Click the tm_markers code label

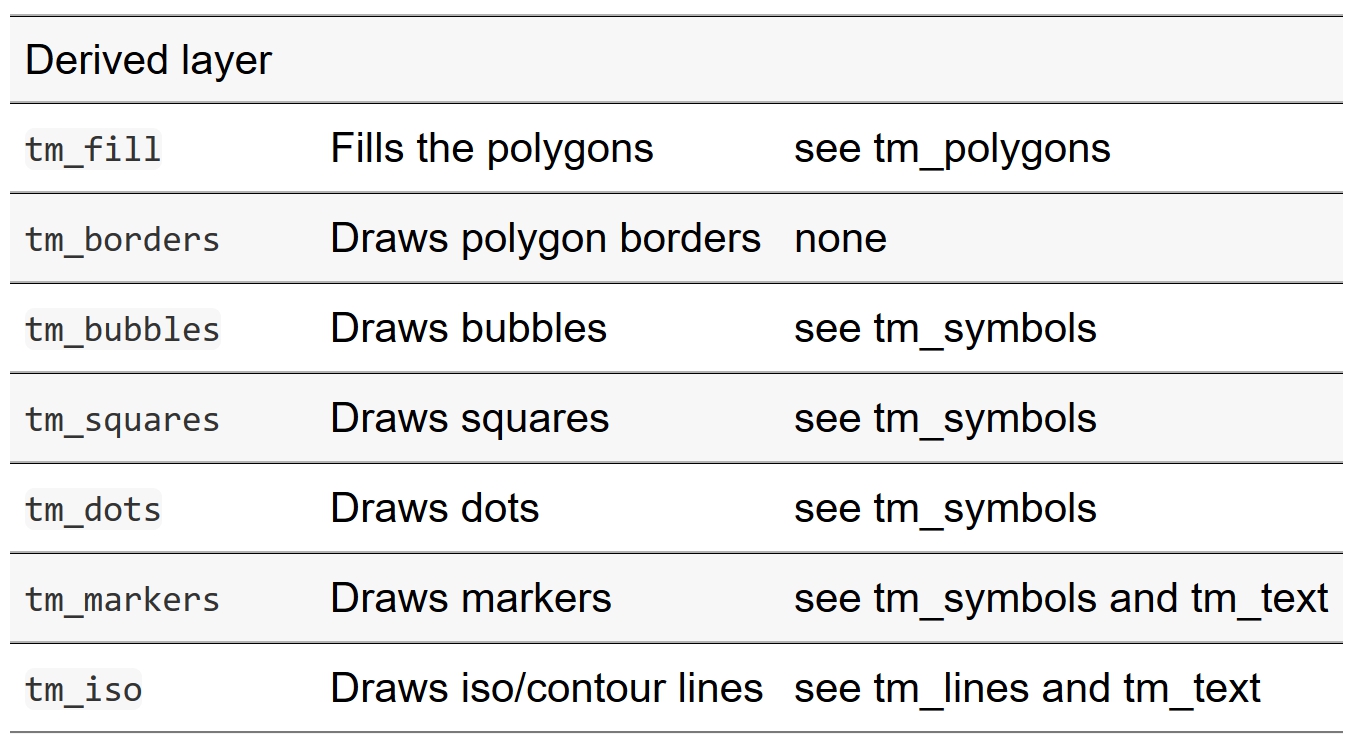pos(122,600)
